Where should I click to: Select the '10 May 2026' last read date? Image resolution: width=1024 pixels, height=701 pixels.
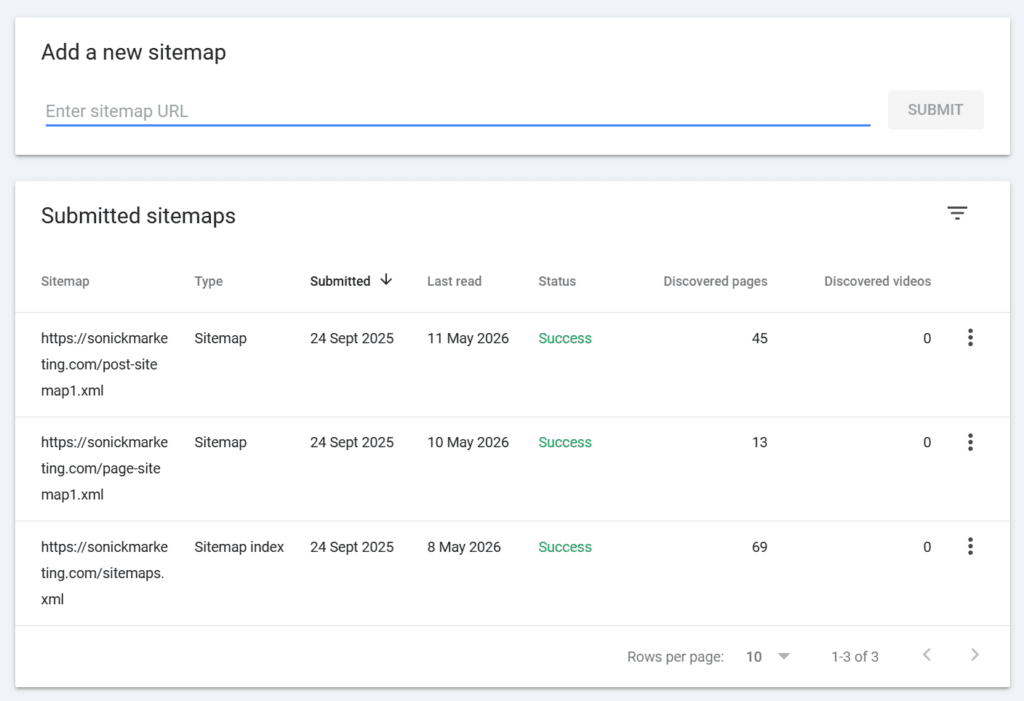(468, 442)
